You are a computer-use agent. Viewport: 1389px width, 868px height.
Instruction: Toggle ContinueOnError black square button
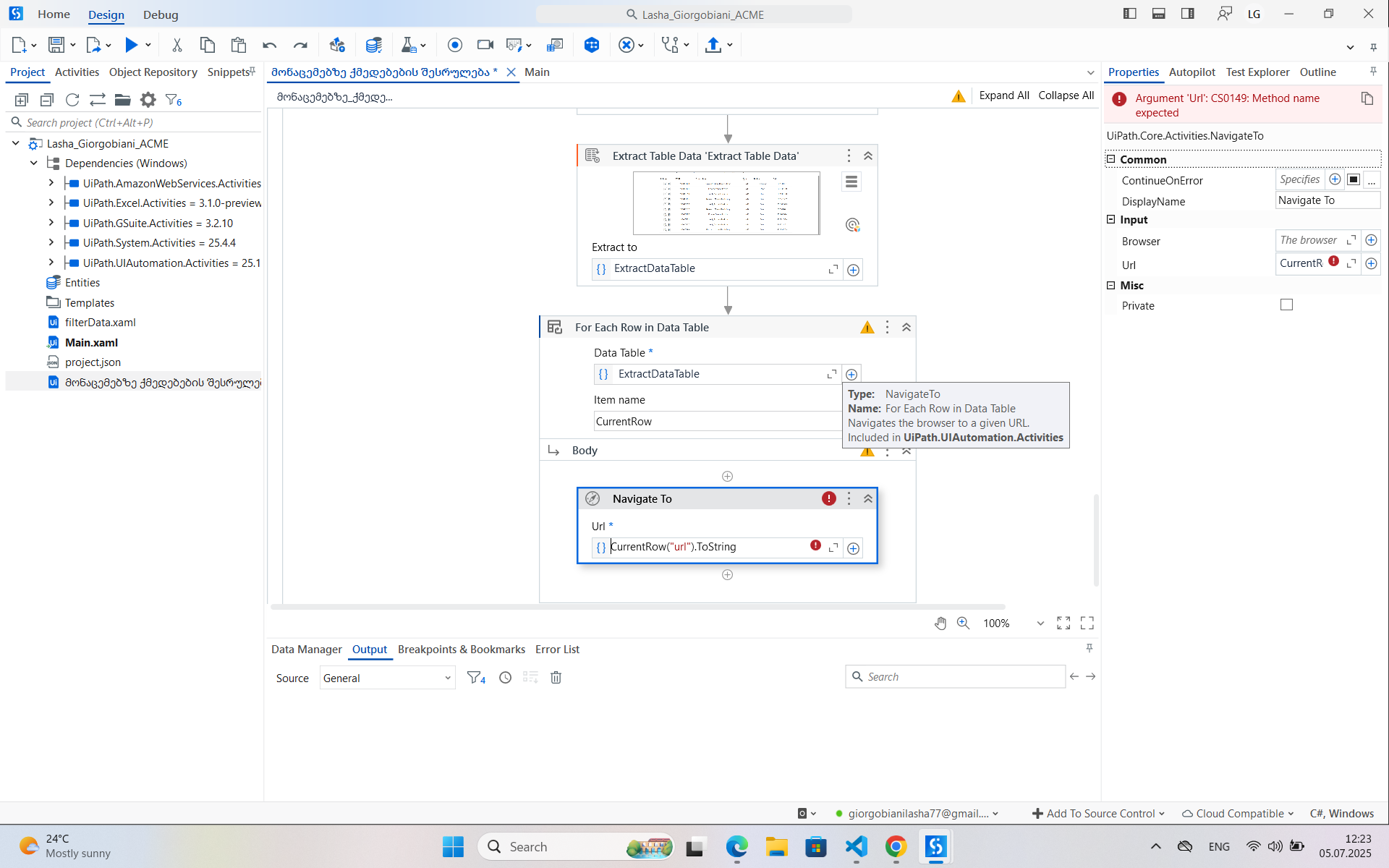1354,179
